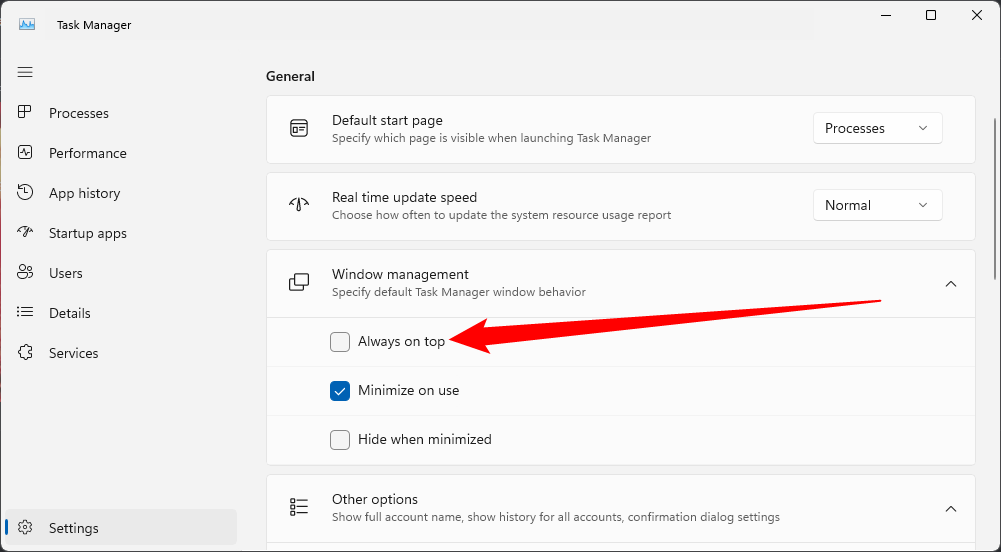Click the Services puzzle-piece icon
Viewport: 1001px width, 552px height.
25,352
